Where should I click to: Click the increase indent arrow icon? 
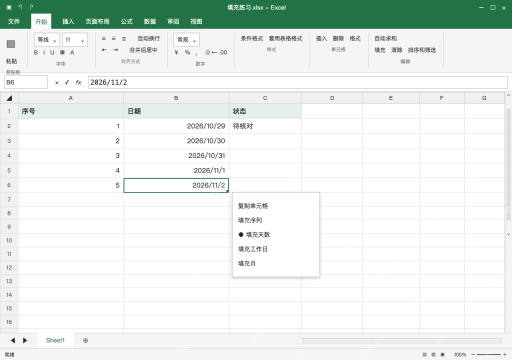pos(115,50)
